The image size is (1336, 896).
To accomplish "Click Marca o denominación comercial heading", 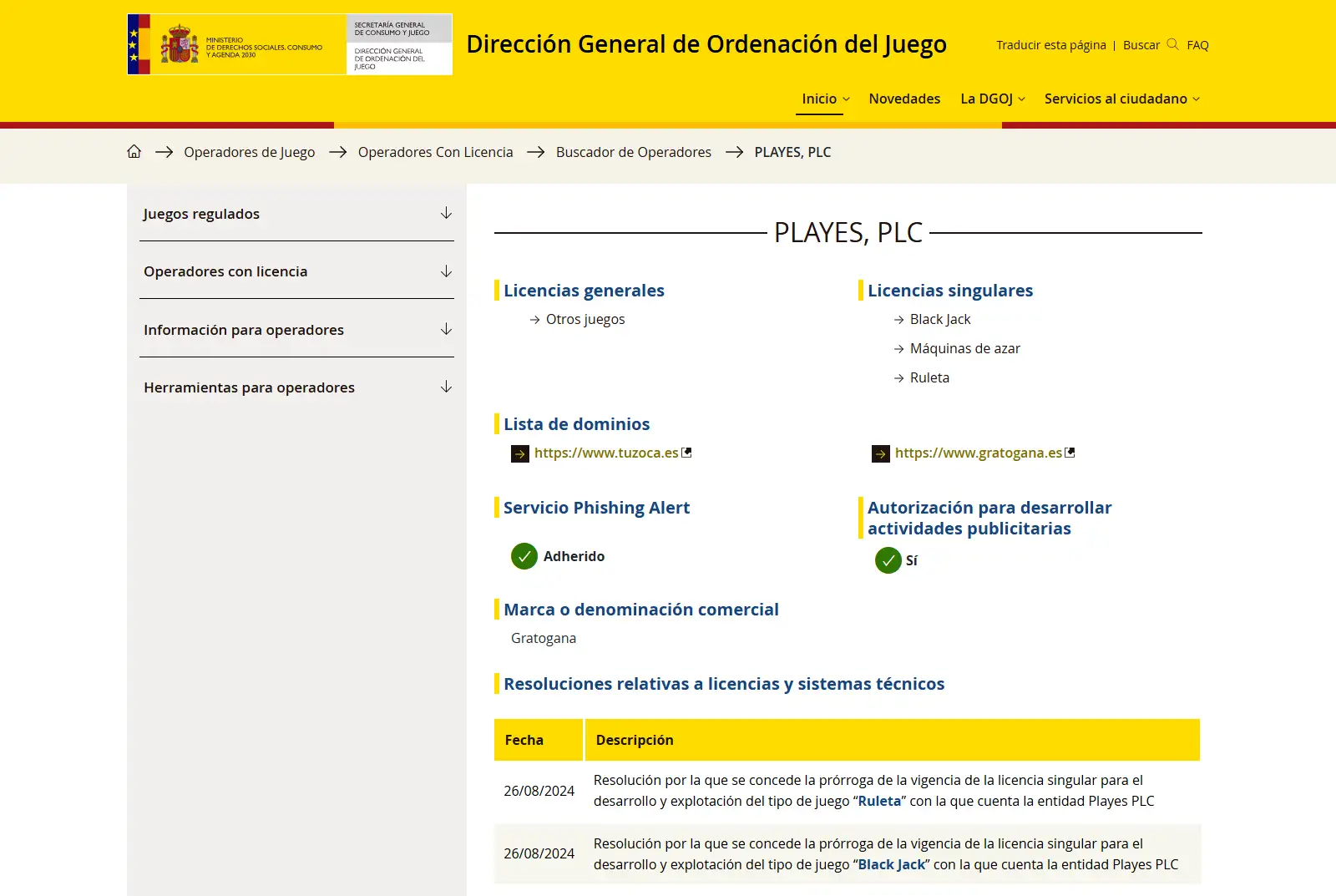I will point(640,610).
